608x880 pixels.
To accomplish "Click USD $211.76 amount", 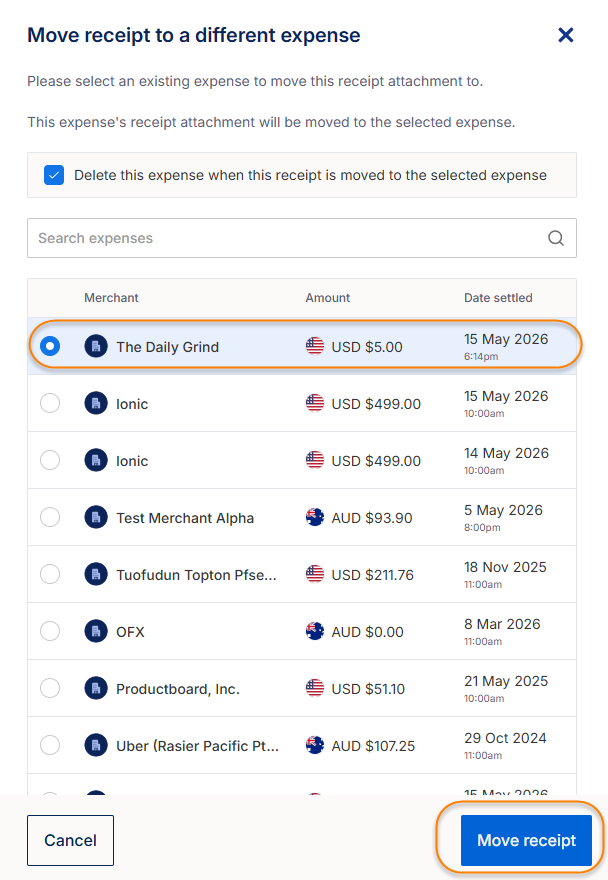I will pos(372,575).
